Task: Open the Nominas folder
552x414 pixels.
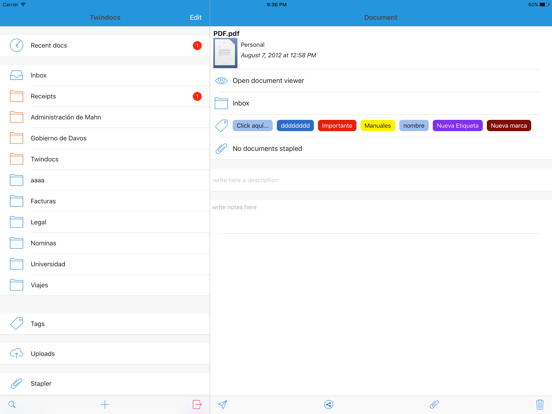Action: [x=105, y=243]
